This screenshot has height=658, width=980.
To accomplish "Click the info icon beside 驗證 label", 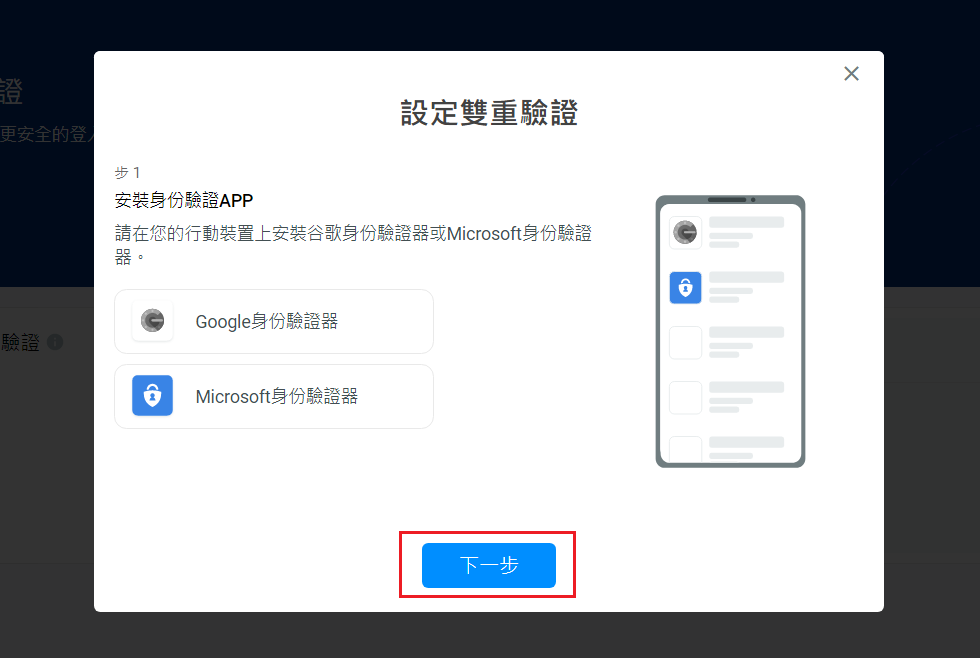I will coord(55,342).
